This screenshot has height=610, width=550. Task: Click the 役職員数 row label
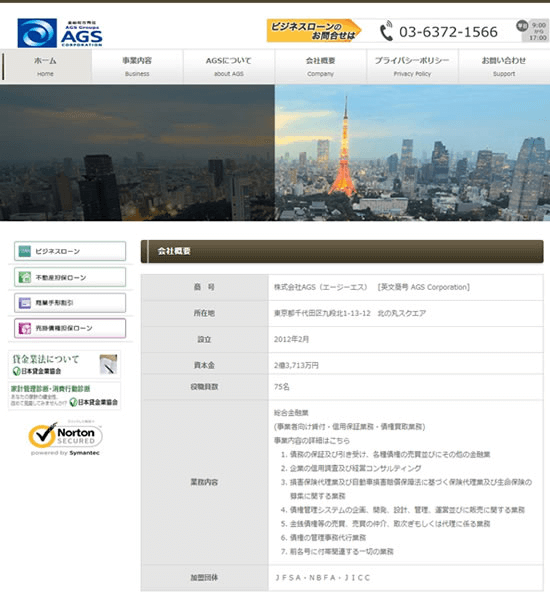pos(204,387)
